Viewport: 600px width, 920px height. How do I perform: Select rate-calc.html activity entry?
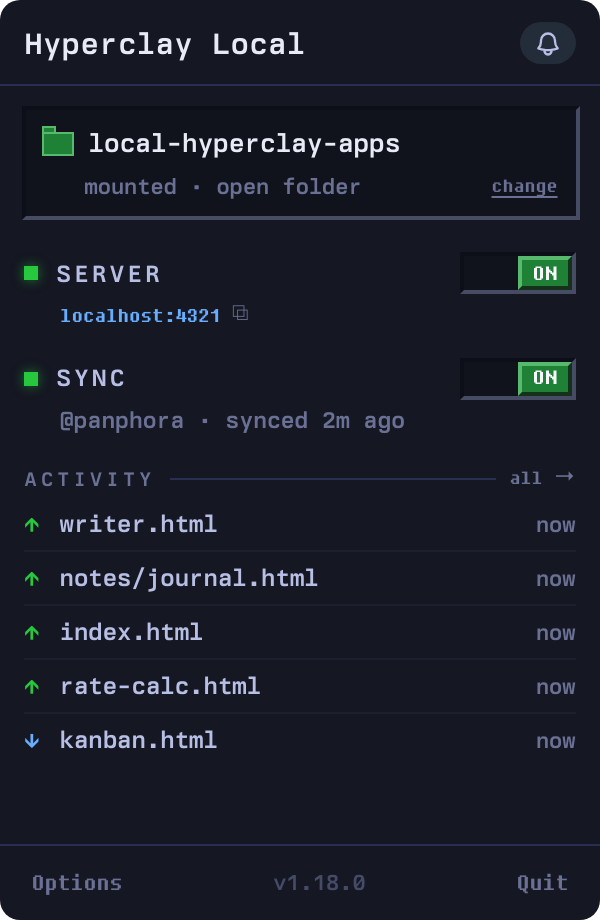pyautogui.click(x=300, y=686)
